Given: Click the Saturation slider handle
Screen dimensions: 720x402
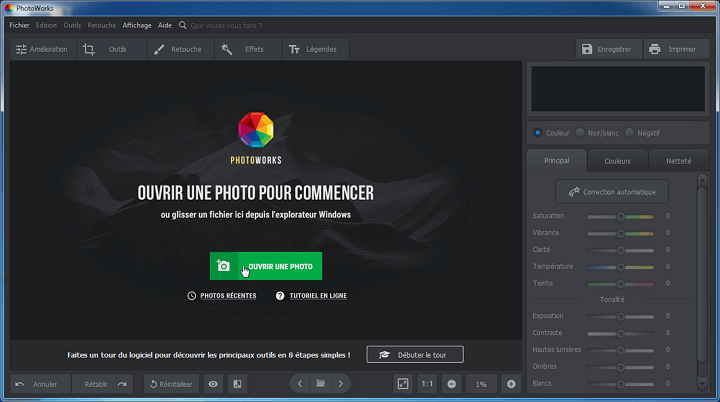Looking at the screenshot, I should [x=620, y=216].
